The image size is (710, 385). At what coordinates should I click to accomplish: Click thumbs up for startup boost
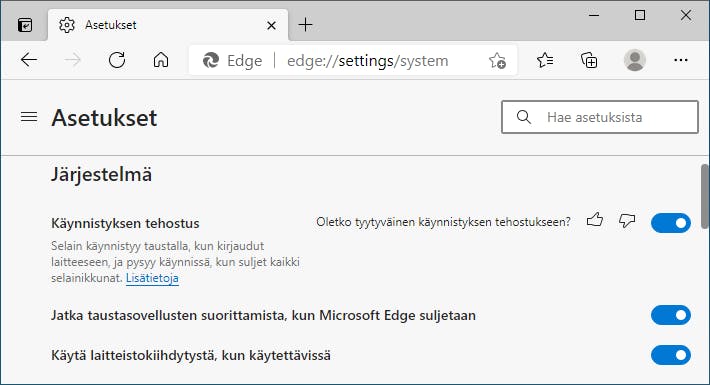click(595, 220)
